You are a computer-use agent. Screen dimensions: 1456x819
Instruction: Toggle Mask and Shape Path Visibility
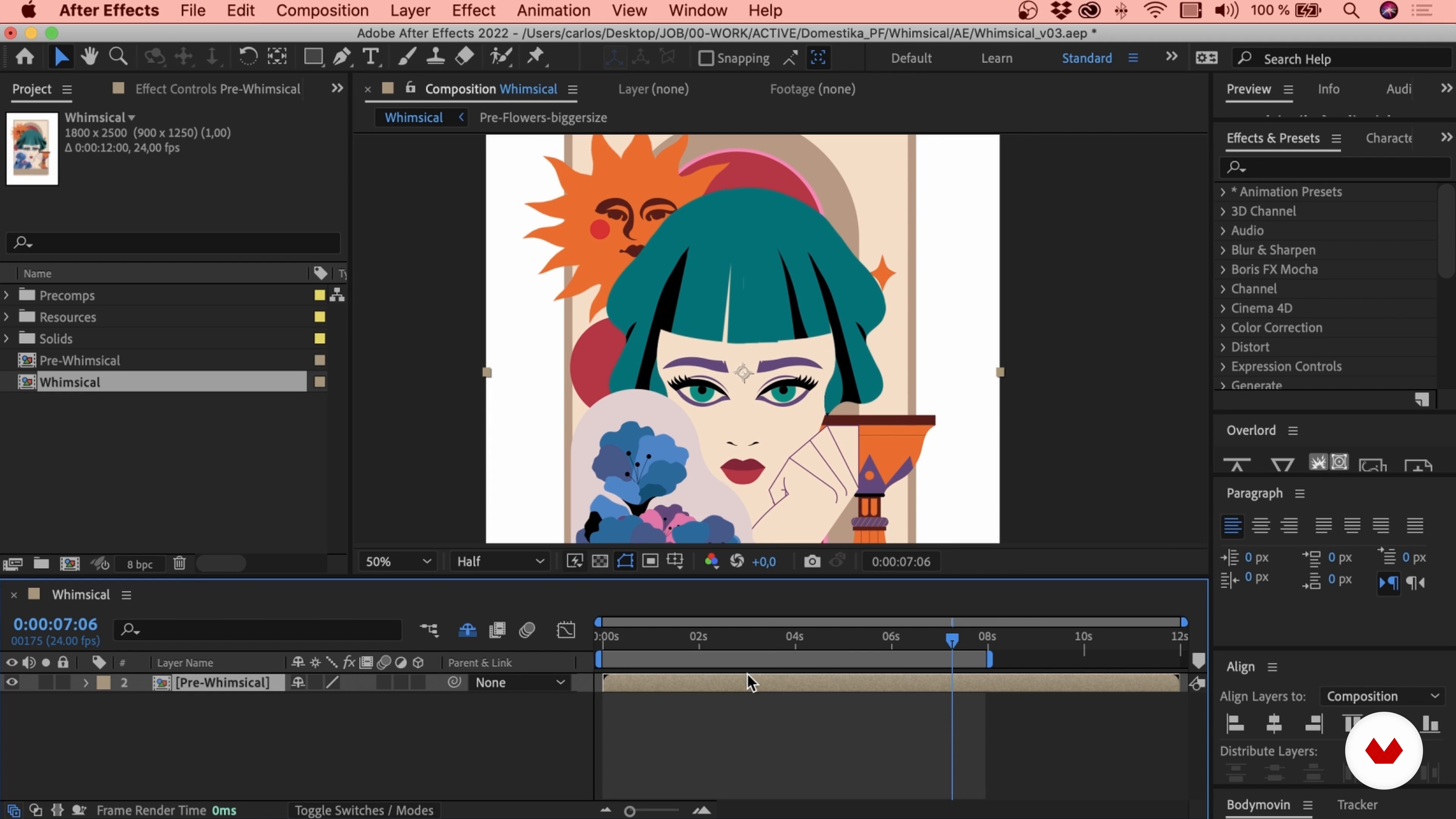[625, 561]
